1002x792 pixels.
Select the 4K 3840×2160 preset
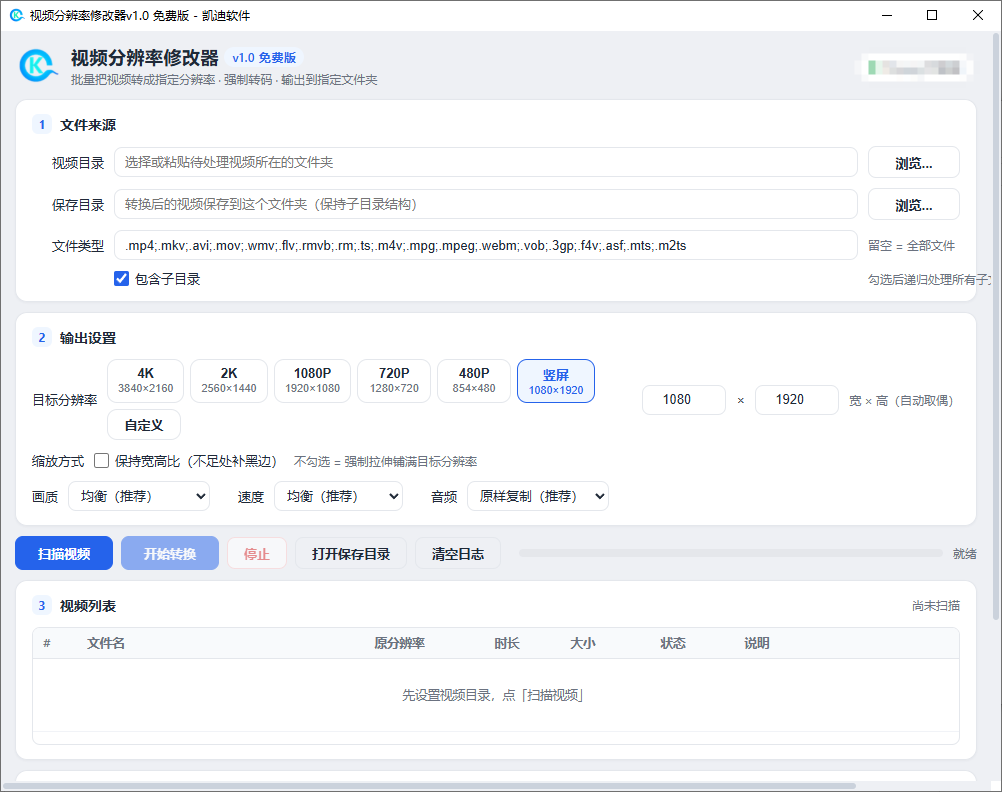coord(146,381)
